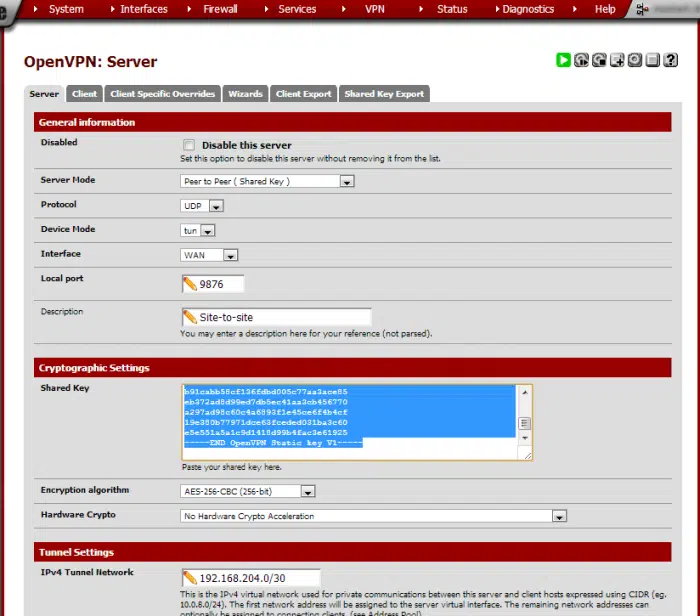Enable the Disable this server checkbox
This screenshot has width=700, height=616.
[x=189, y=145]
